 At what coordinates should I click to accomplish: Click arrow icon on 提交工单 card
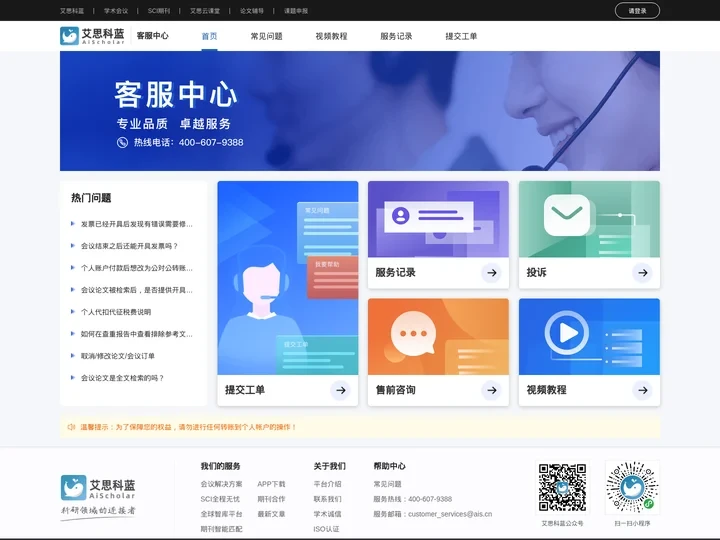(340, 390)
